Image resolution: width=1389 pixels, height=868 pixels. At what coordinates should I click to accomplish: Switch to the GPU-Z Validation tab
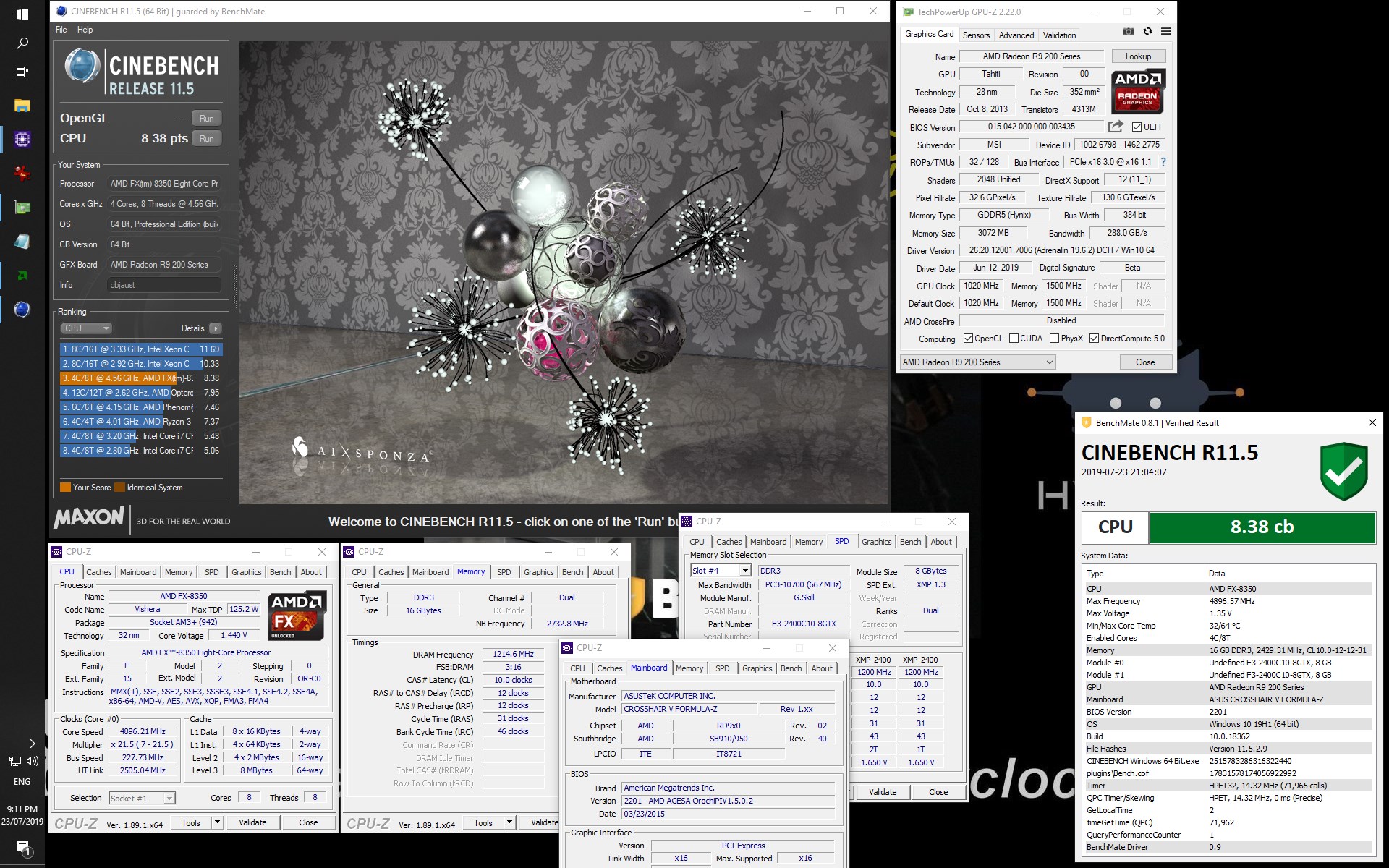(x=1059, y=35)
